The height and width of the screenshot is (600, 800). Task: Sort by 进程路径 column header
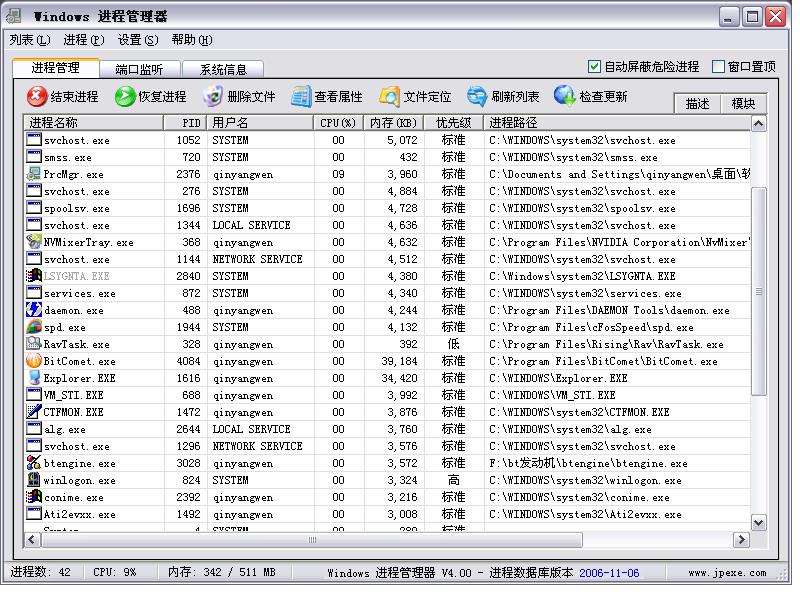[x=617, y=122]
